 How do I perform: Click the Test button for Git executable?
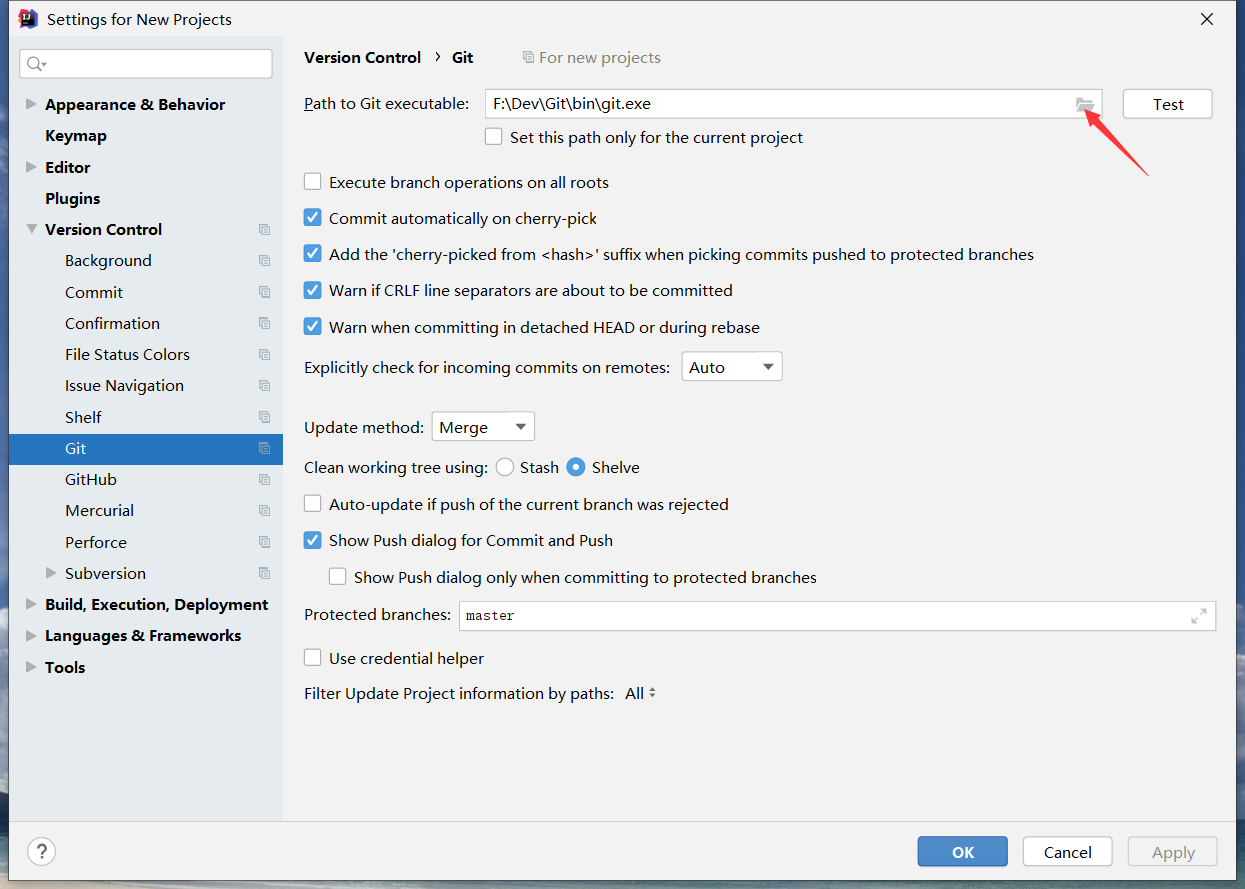point(1167,104)
